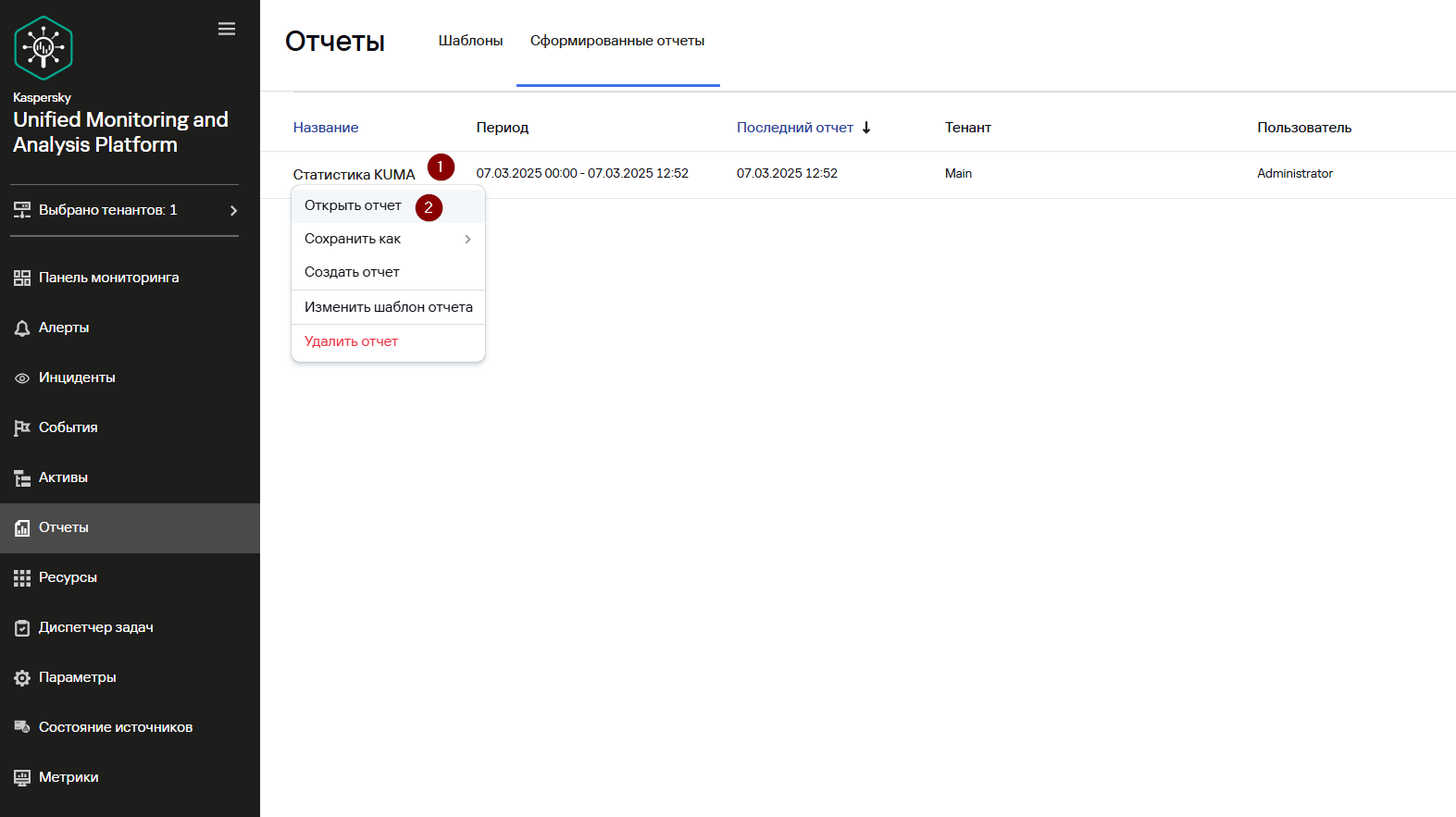Open Диспетчер задач in the sidebar
Image resolution: width=1456 pixels, height=817 pixels.
(x=130, y=627)
